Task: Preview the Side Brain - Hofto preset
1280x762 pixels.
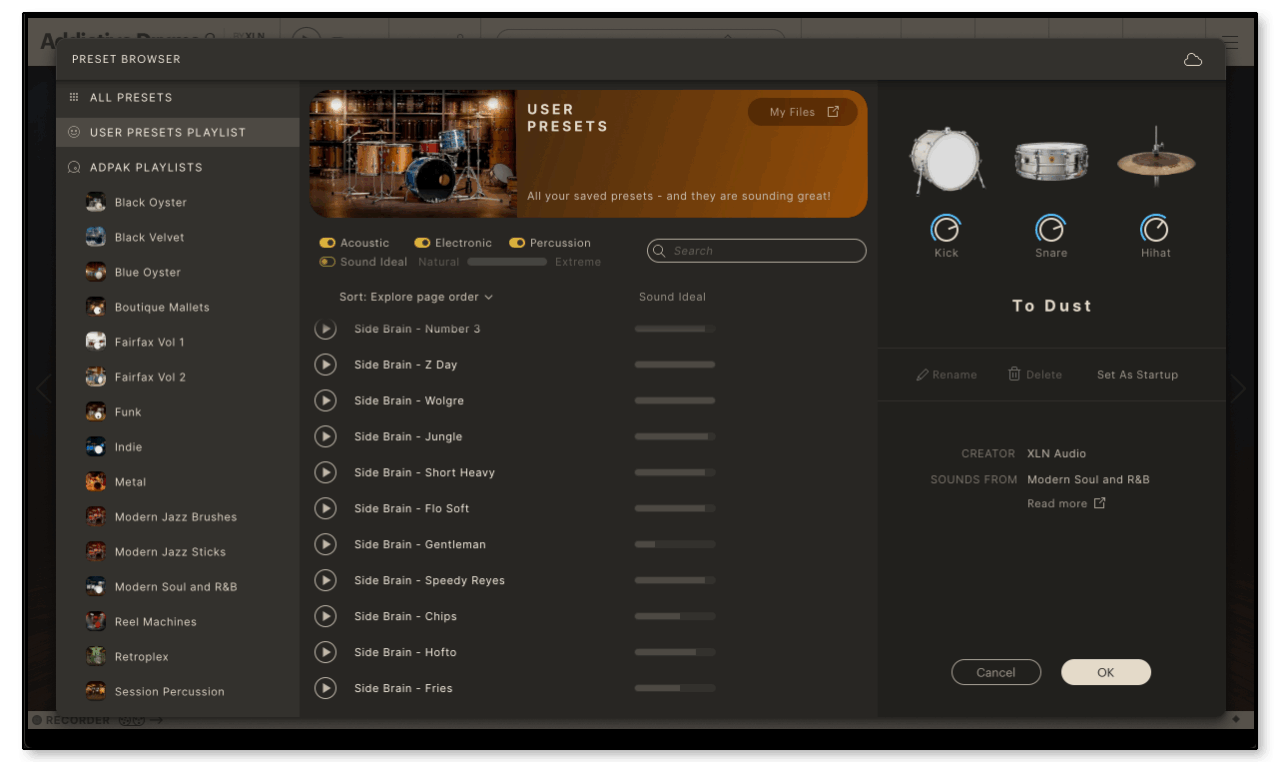Action: pyautogui.click(x=325, y=653)
